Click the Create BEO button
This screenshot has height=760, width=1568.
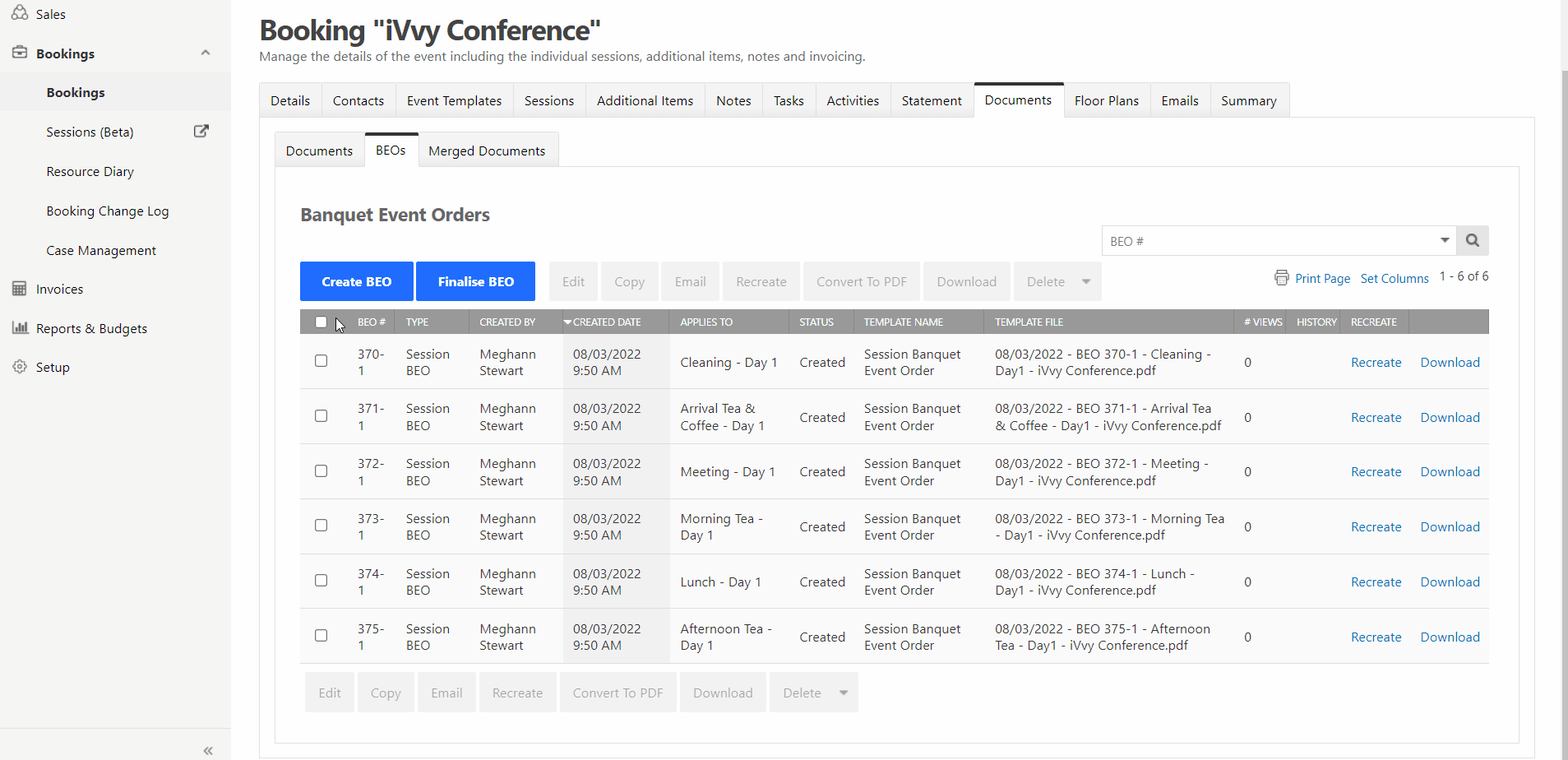tap(356, 281)
